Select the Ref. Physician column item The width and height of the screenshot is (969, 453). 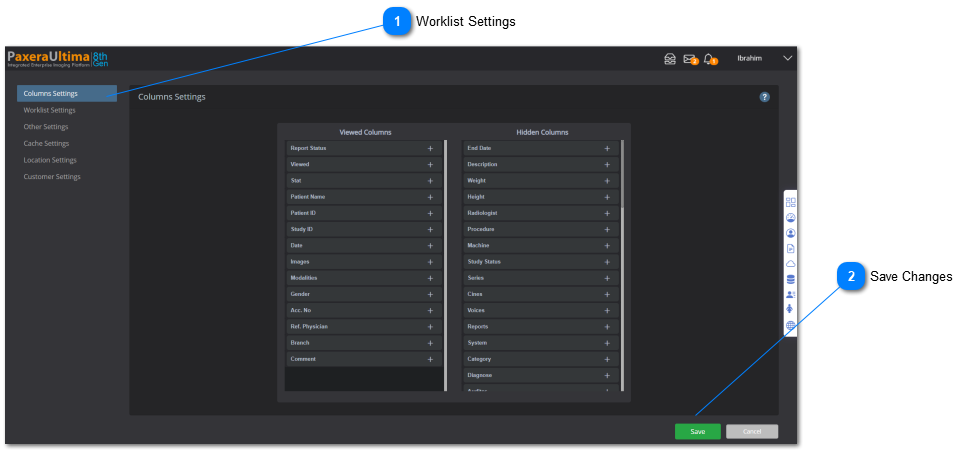click(363, 326)
